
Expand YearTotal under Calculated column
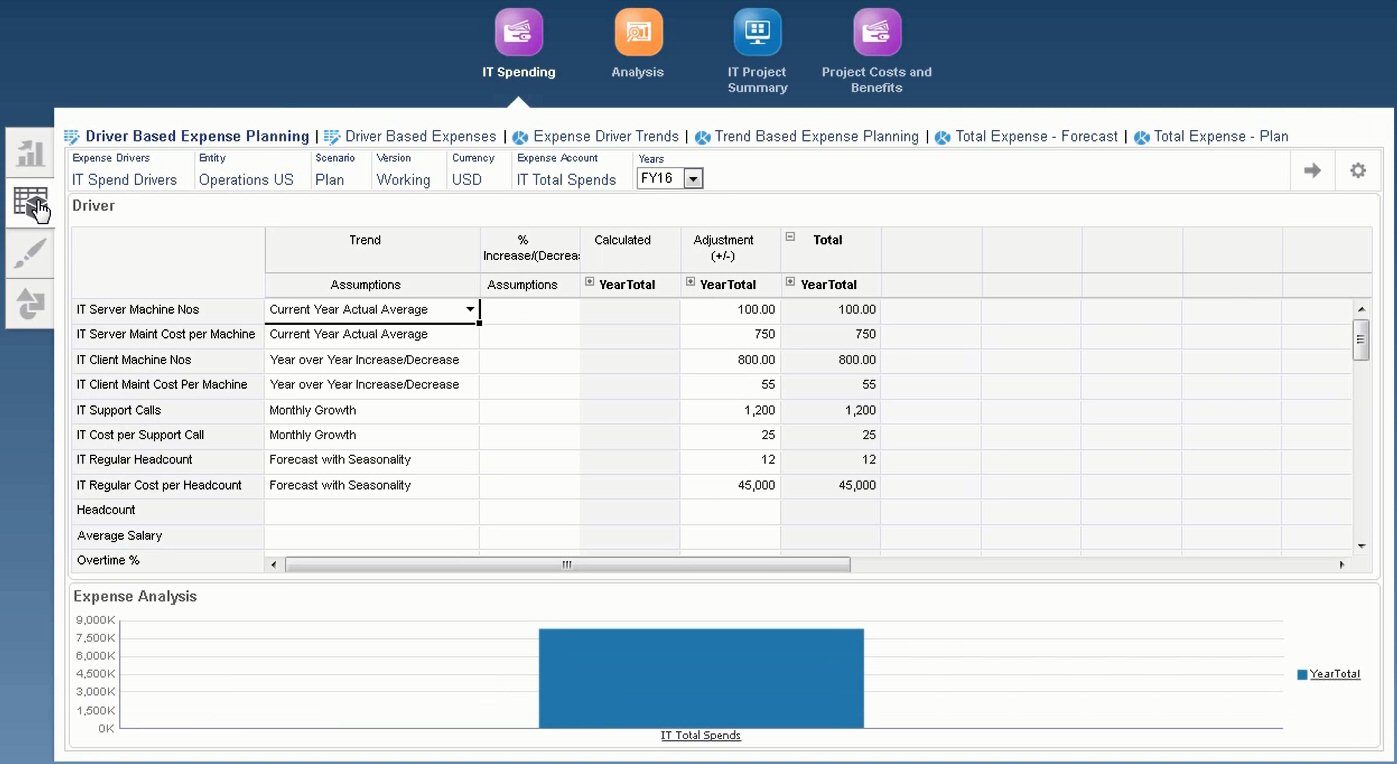tap(589, 283)
